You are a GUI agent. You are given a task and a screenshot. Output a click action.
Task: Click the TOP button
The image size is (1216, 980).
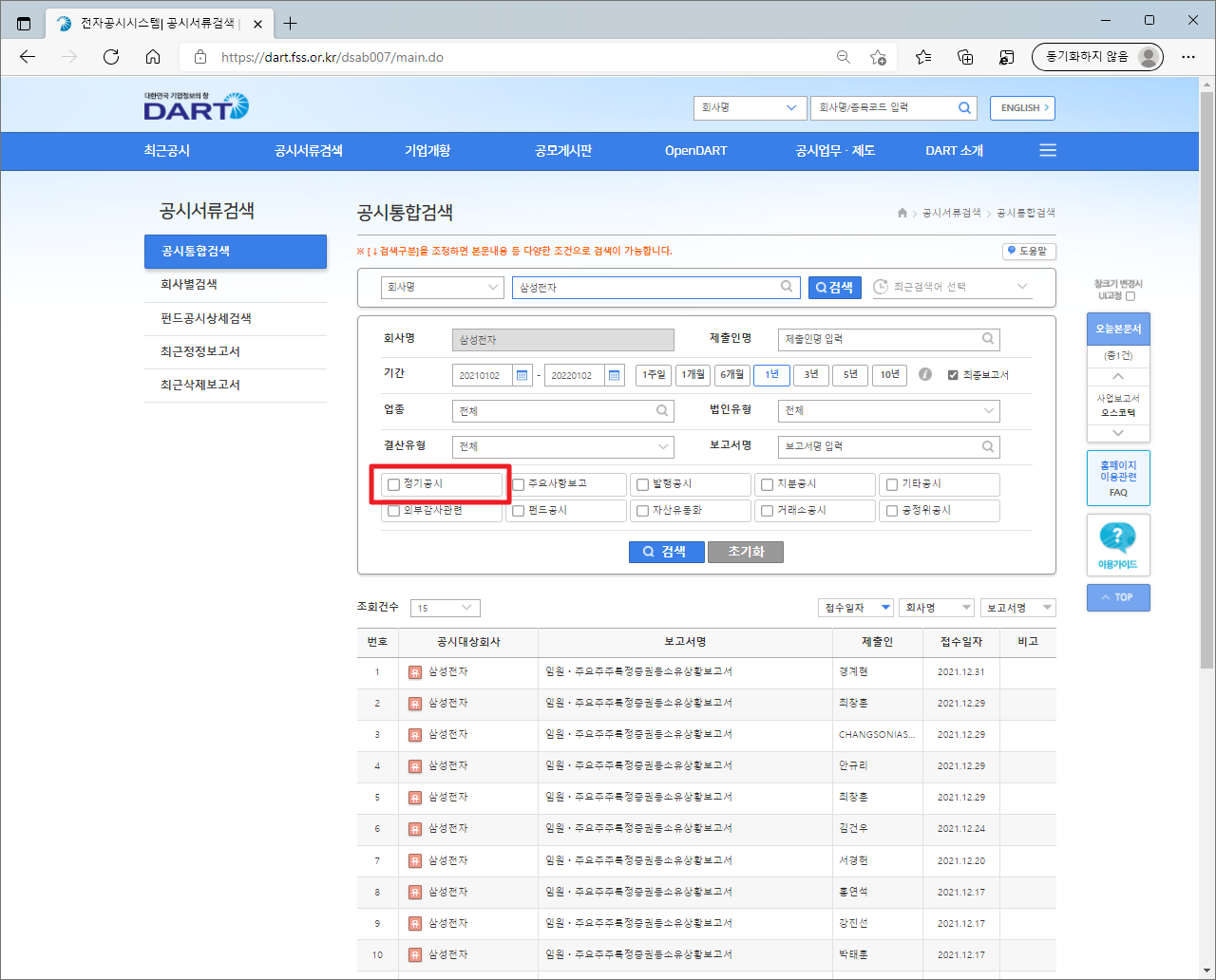(1118, 597)
